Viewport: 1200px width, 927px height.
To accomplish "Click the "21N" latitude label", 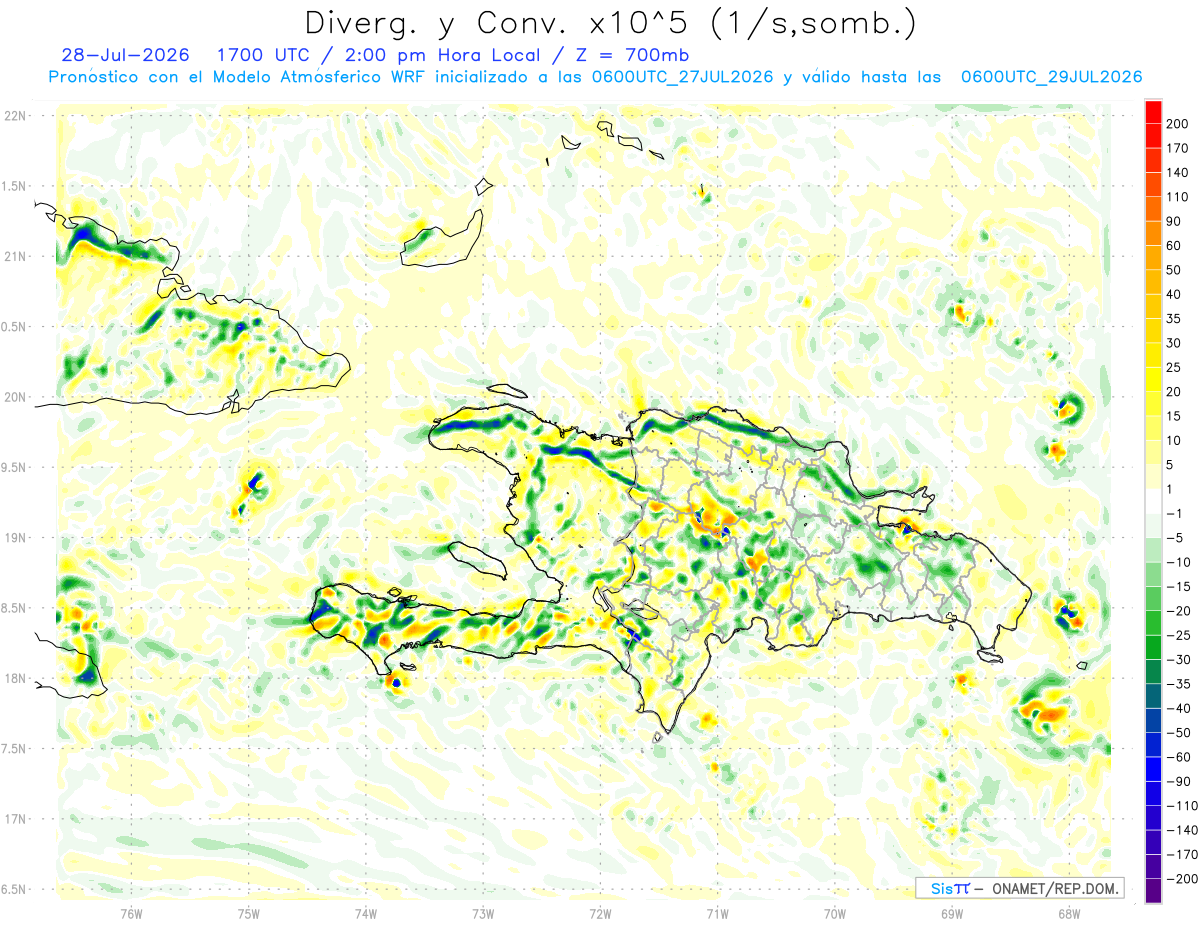I will pos(14,256).
